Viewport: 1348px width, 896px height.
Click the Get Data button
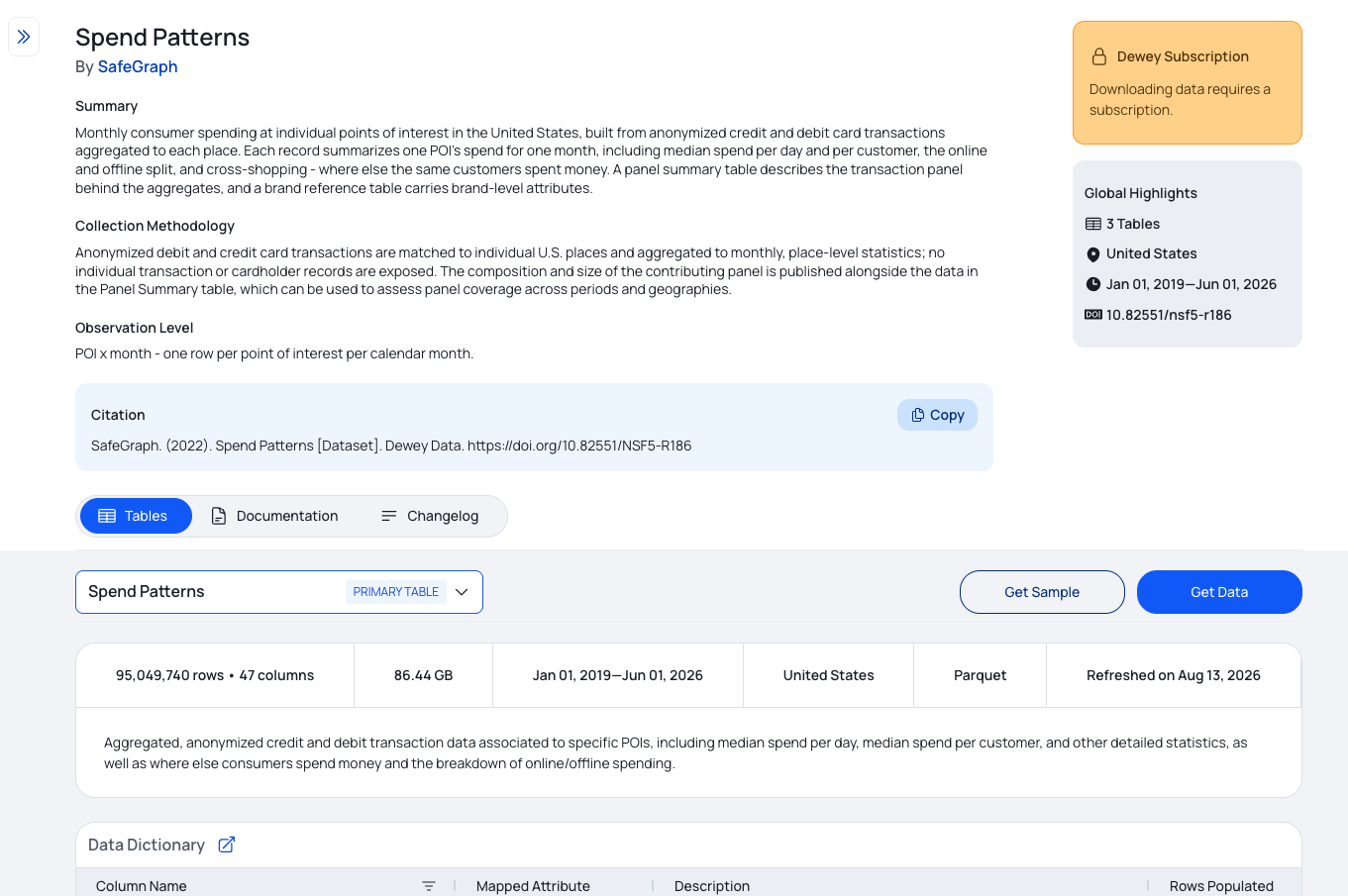[x=1219, y=592]
